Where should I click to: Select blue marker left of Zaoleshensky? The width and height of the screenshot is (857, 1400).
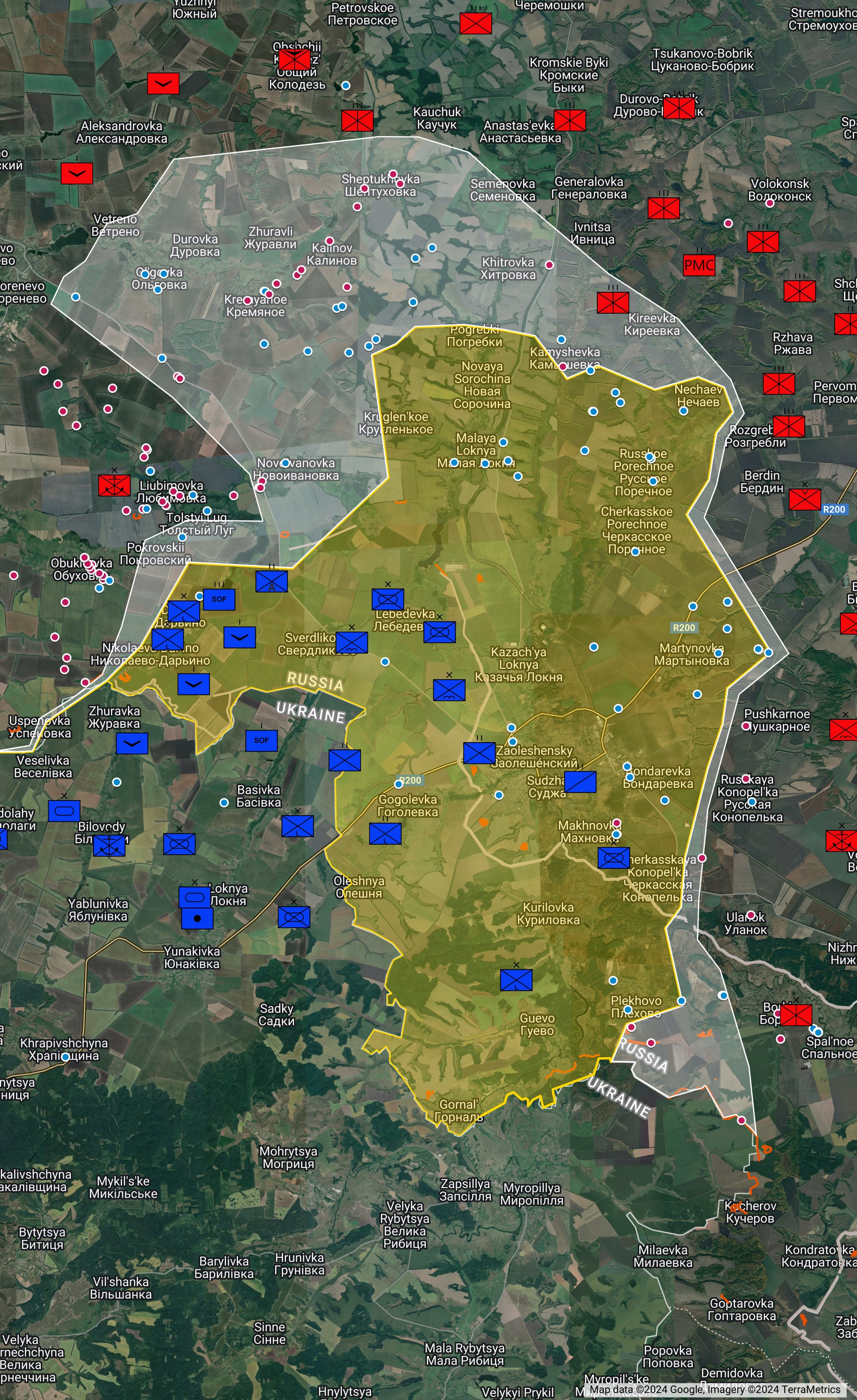tap(479, 753)
